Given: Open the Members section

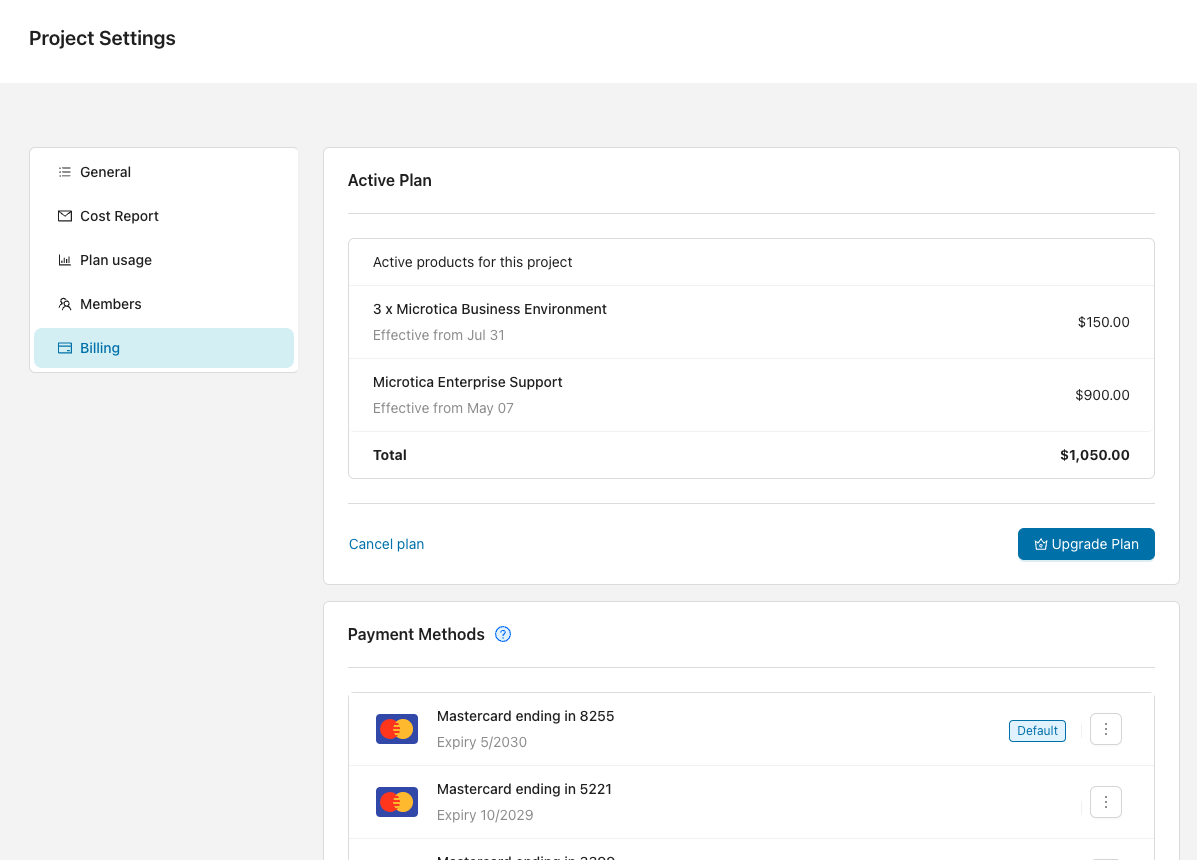Looking at the screenshot, I should coord(163,304).
